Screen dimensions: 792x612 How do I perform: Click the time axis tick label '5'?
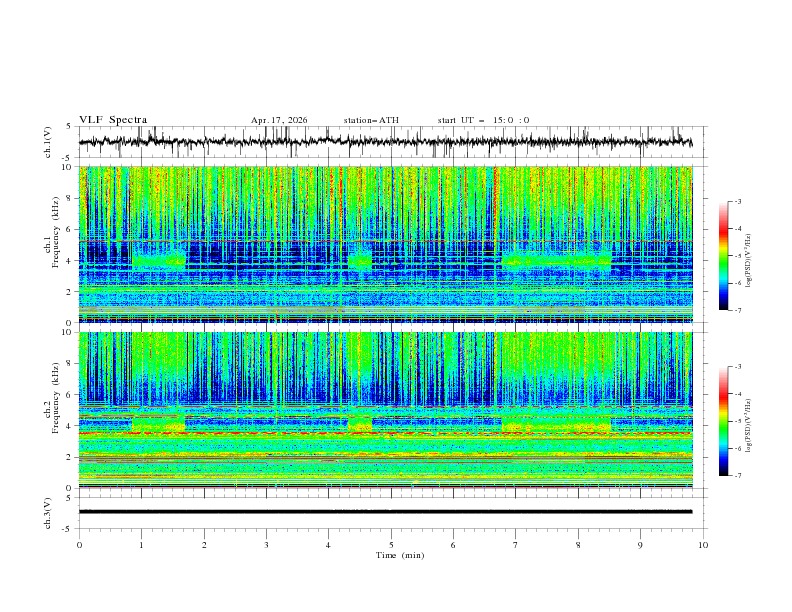point(391,545)
